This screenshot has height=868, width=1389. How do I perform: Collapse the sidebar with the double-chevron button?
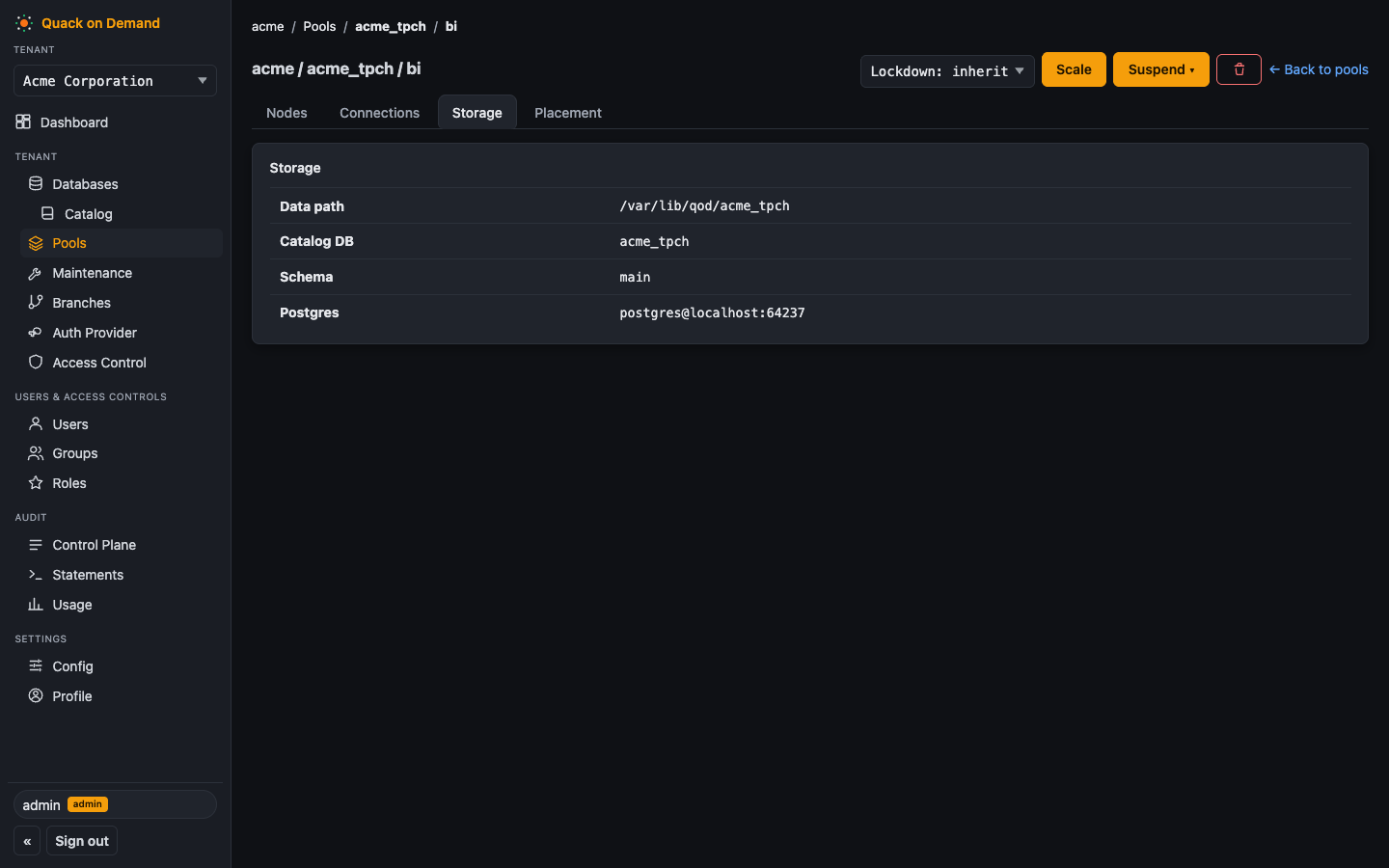tap(27, 841)
